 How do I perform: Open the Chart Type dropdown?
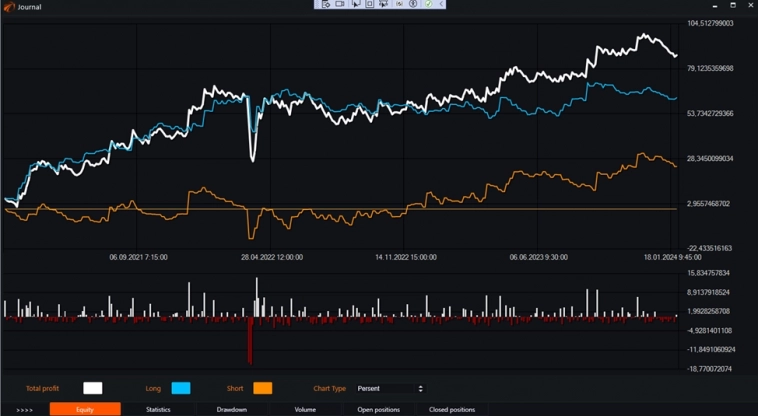coord(390,388)
